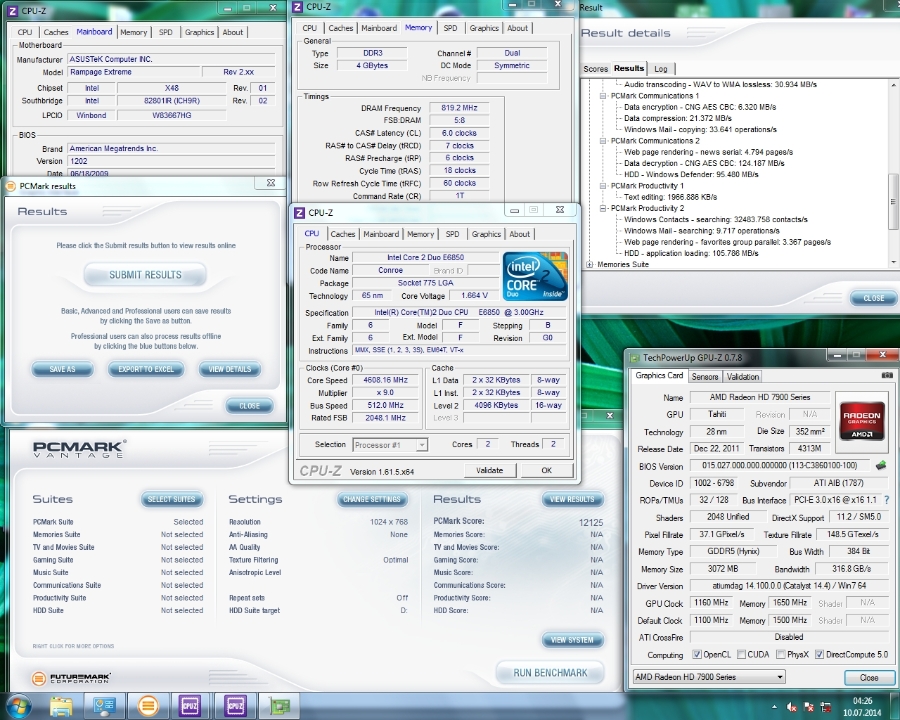Toggle the PhysX checkbox in GPU-Z
Viewport: 900px width, 720px height.
coord(781,655)
